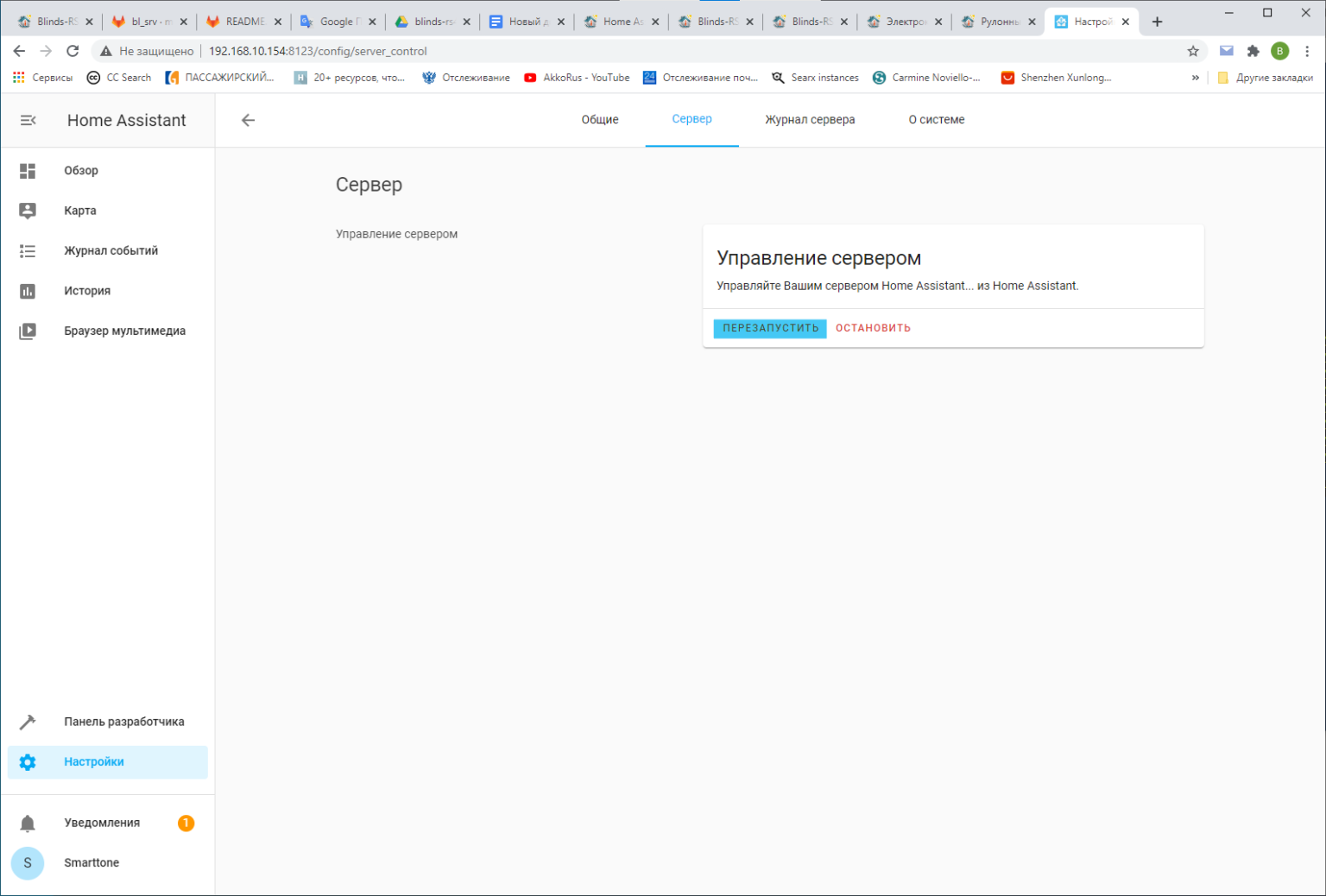Click the browser Forward navigation button
Viewport: 1326px width, 896px height.
[46, 51]
